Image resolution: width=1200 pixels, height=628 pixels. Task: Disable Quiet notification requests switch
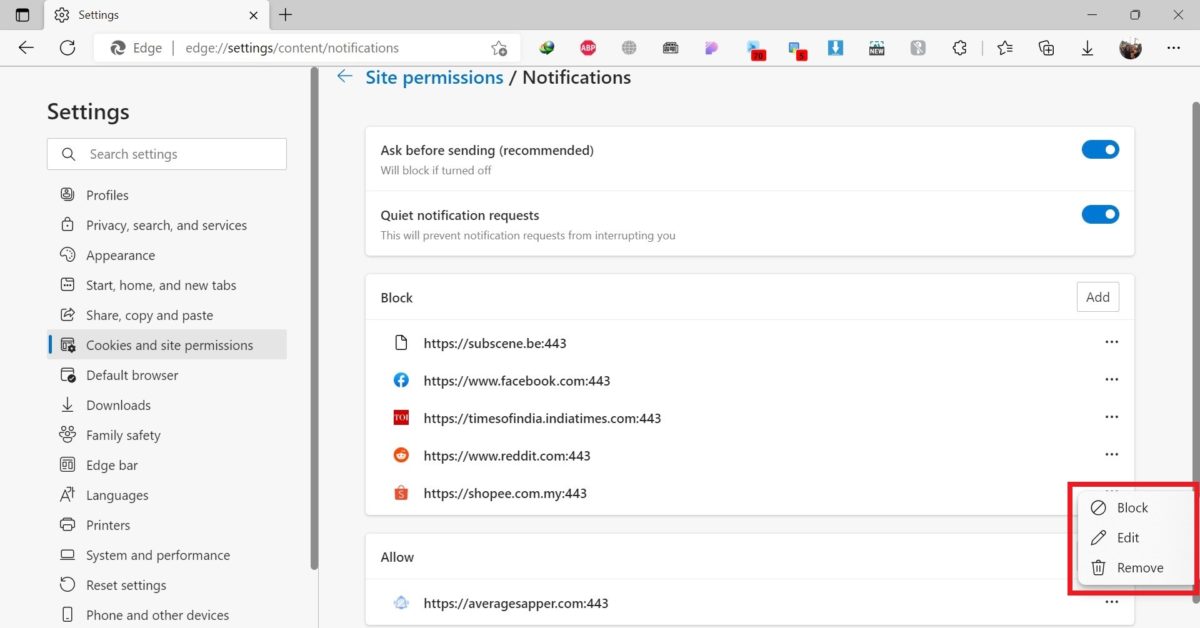point(1099,215)
